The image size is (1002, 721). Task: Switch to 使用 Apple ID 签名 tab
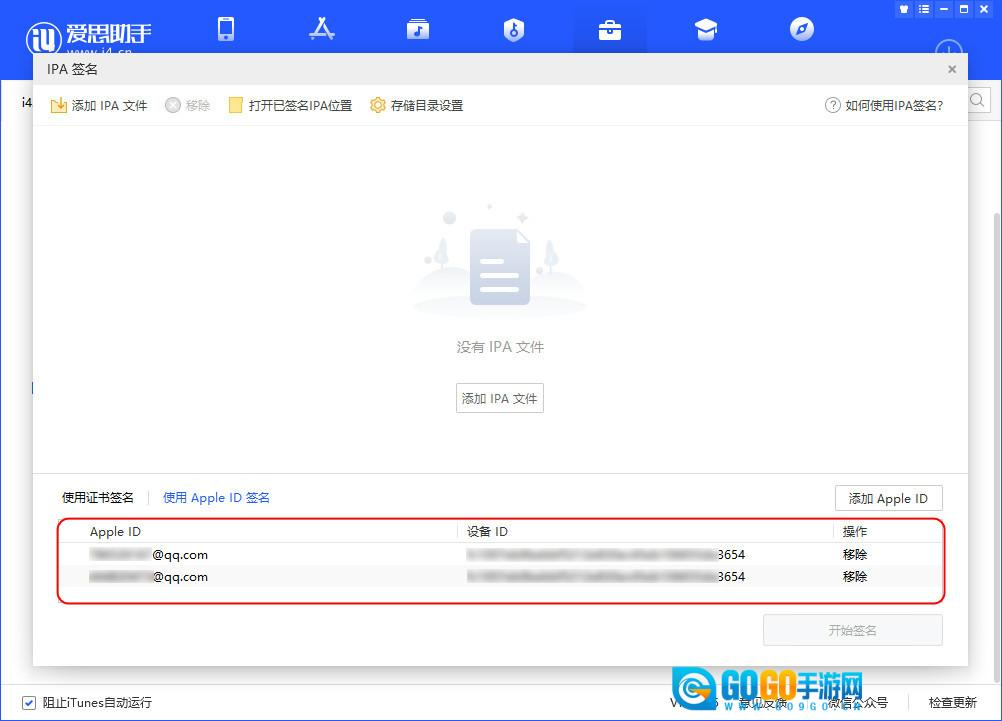point(216,497)
